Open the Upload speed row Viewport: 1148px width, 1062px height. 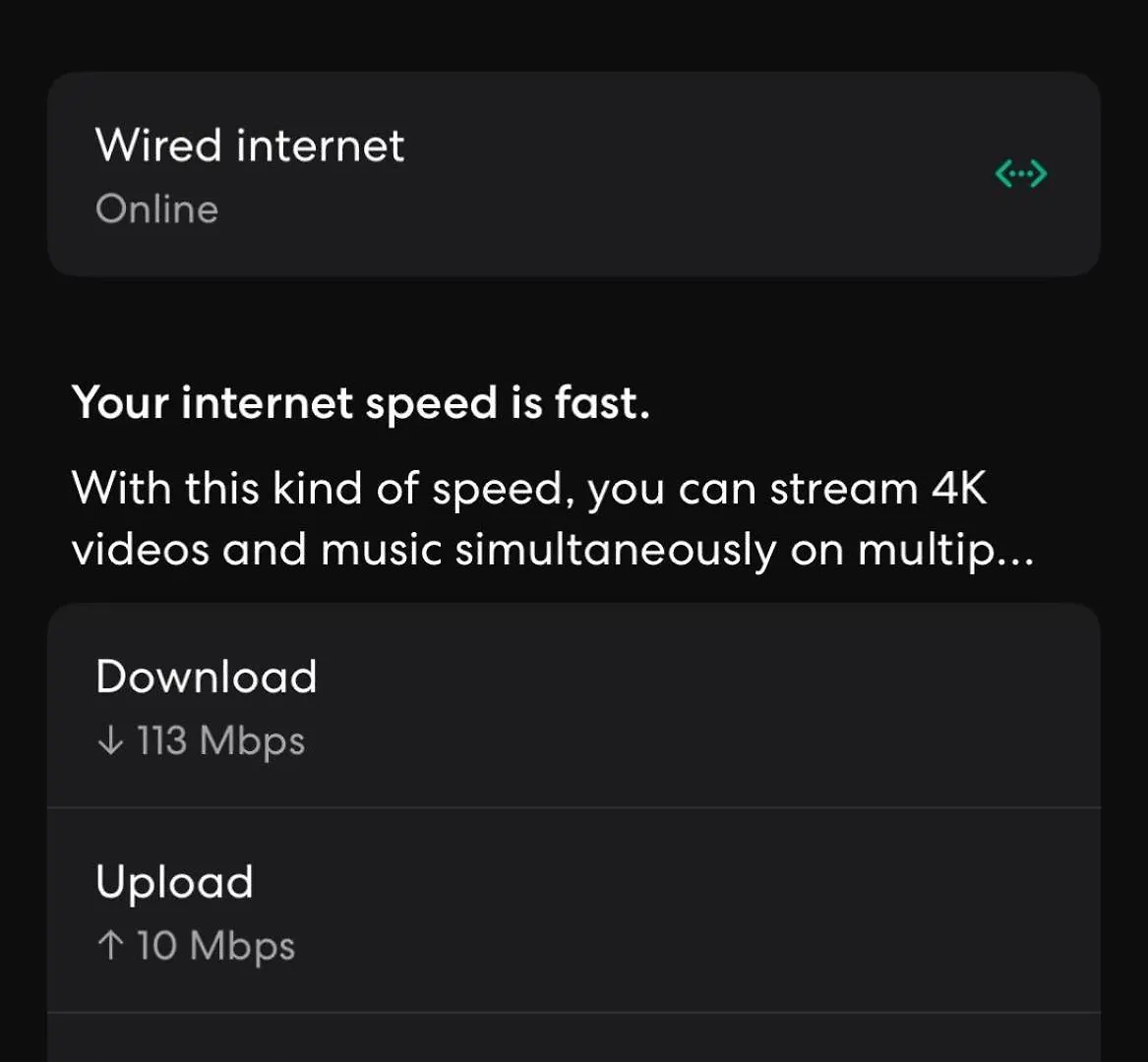[x=574, y=911]
